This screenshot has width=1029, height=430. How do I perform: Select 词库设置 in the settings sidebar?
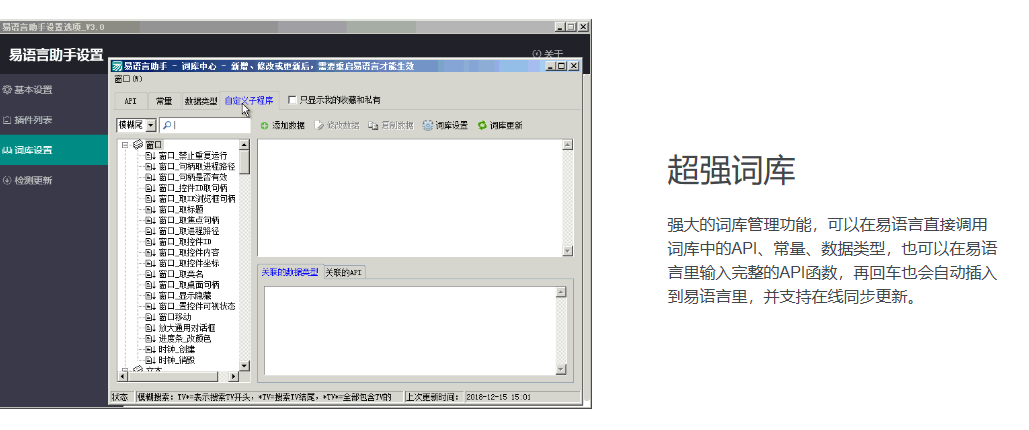tap(54, 150)
